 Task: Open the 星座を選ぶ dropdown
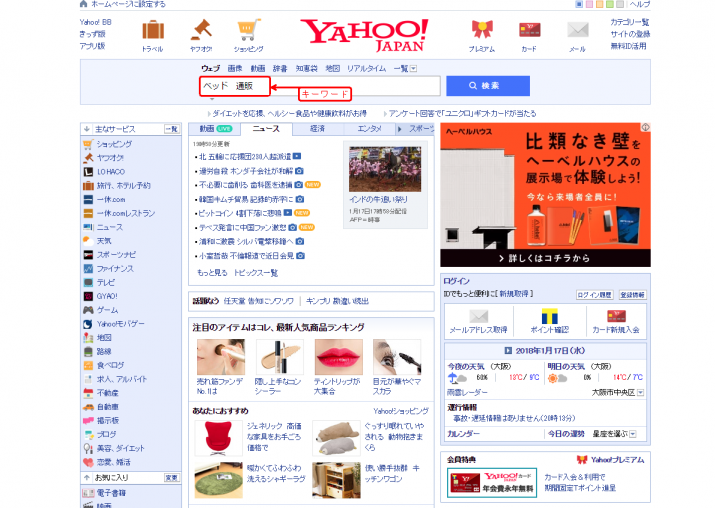click(x=632, y=434)
